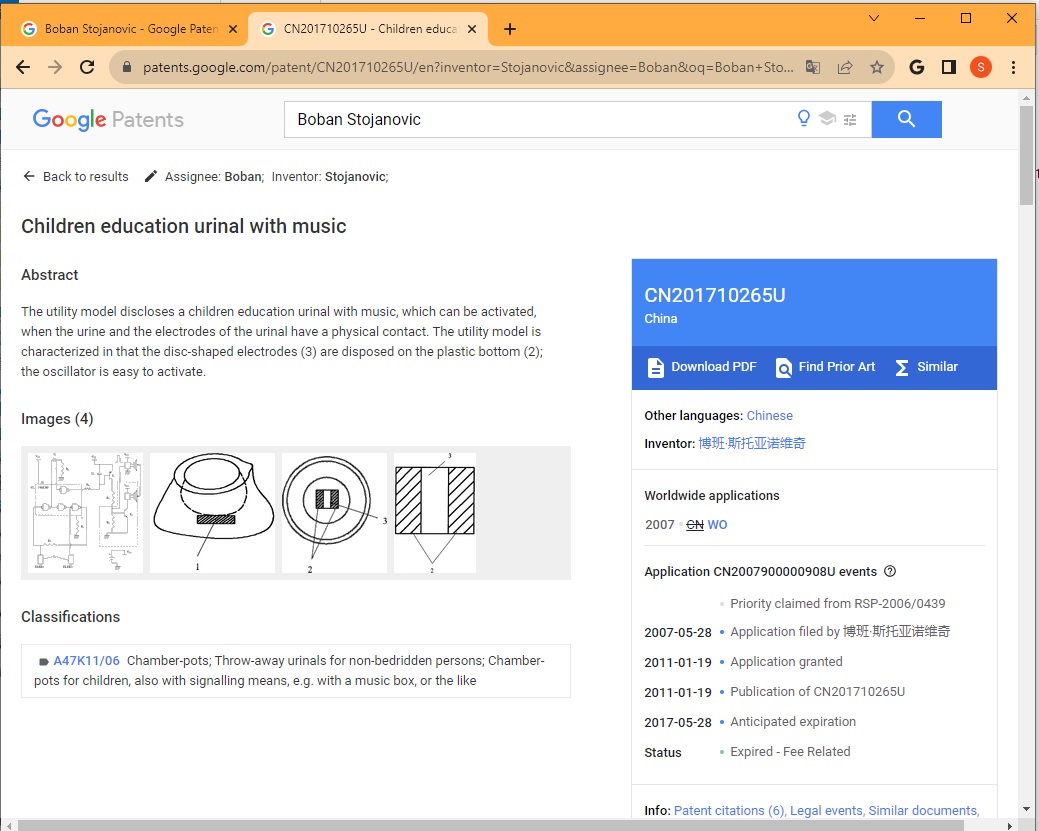Open Similar documents button
Viewport: 1039px width, 831px height.
click(926, 367)
